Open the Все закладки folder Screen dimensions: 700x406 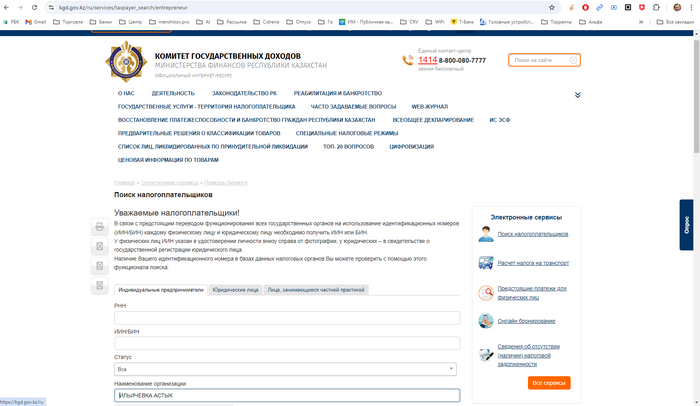click(x=675, y=22)
